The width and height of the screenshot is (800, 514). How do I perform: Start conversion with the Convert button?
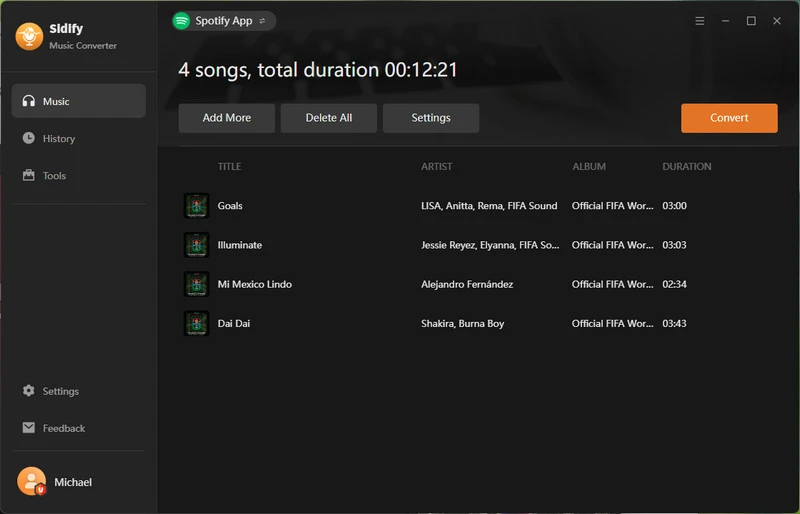tap(729, 118)
